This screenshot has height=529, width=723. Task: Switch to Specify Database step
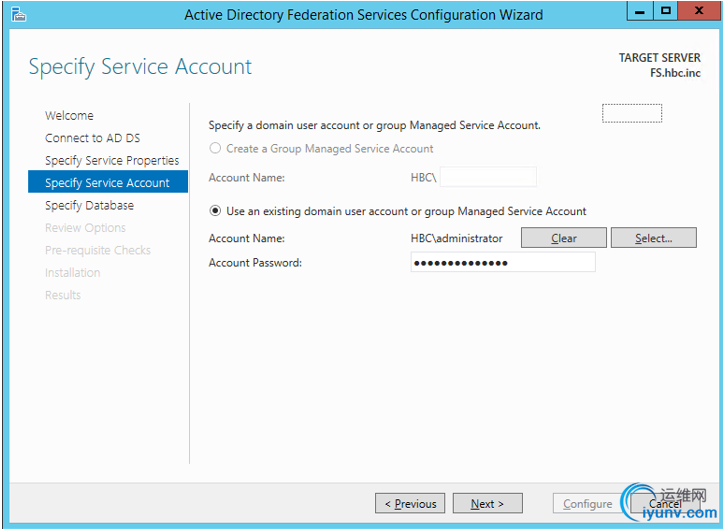pos(89,205)
